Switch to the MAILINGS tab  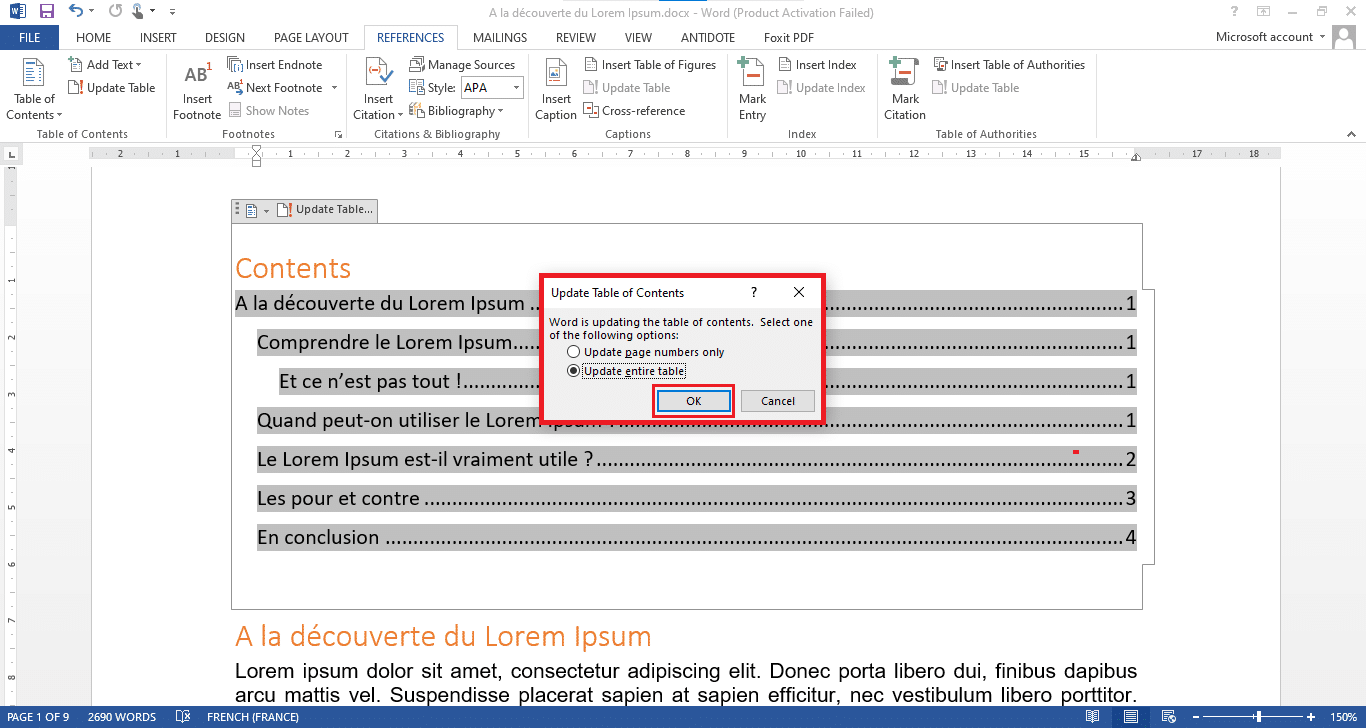(500, 38)
